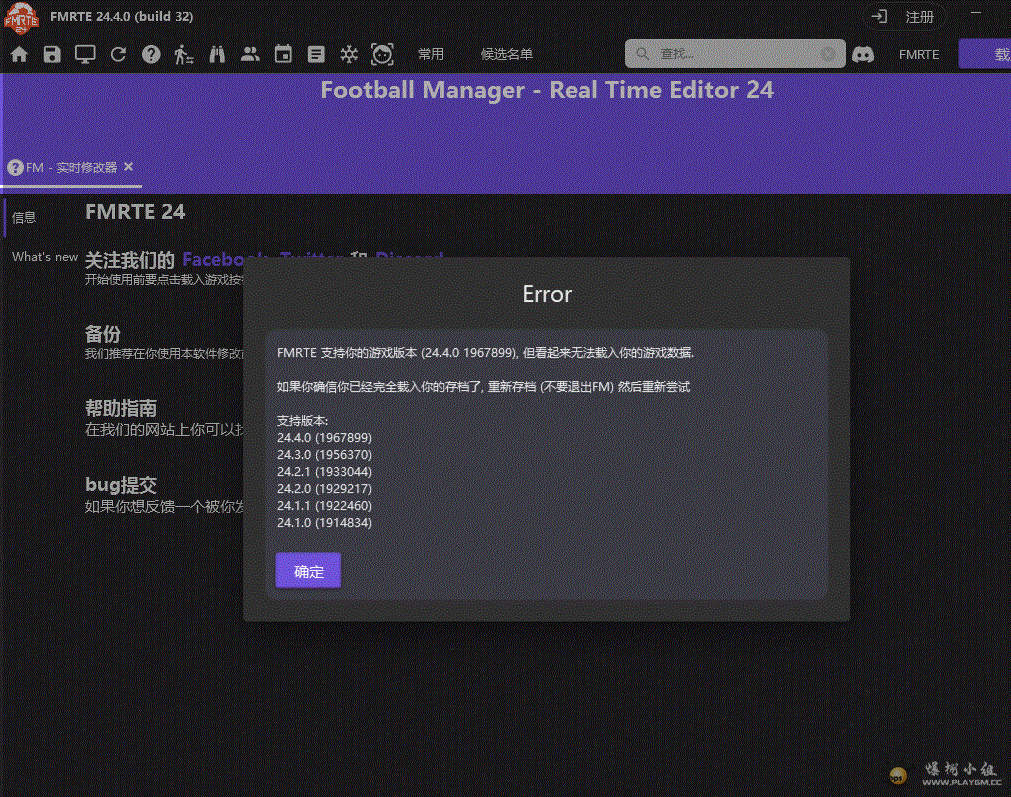Select supported version 24.4.0 (1967899)
Screen dimensions: 1011x797
tap(324, 438)
